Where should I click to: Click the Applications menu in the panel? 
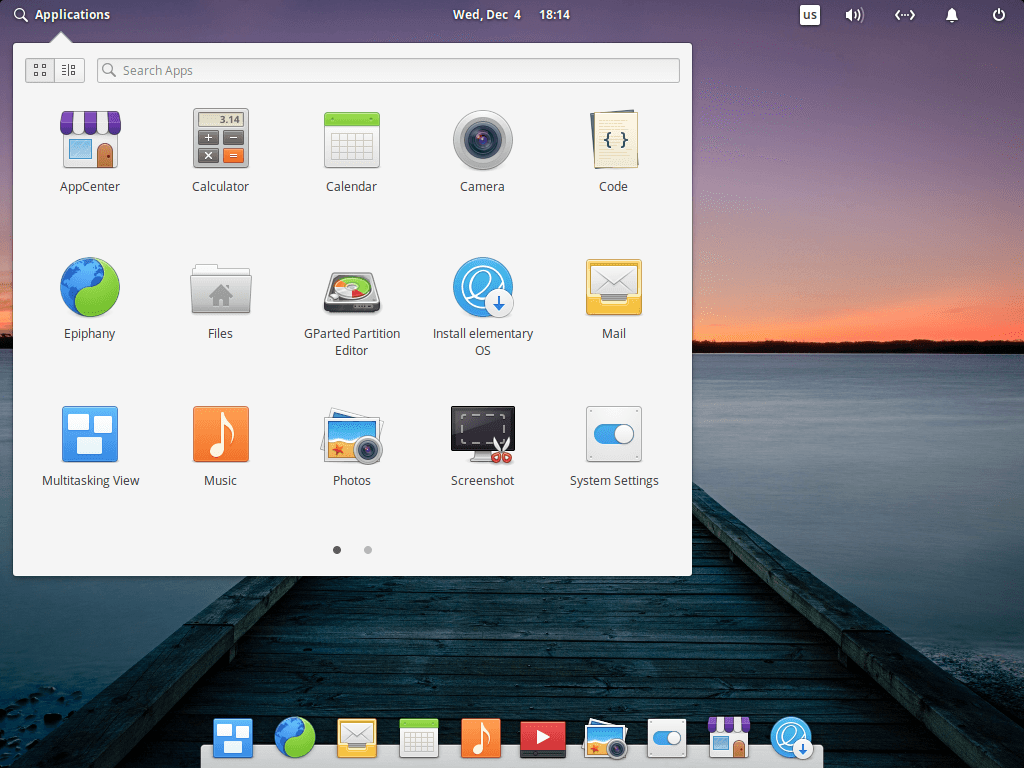click(62, 15)
